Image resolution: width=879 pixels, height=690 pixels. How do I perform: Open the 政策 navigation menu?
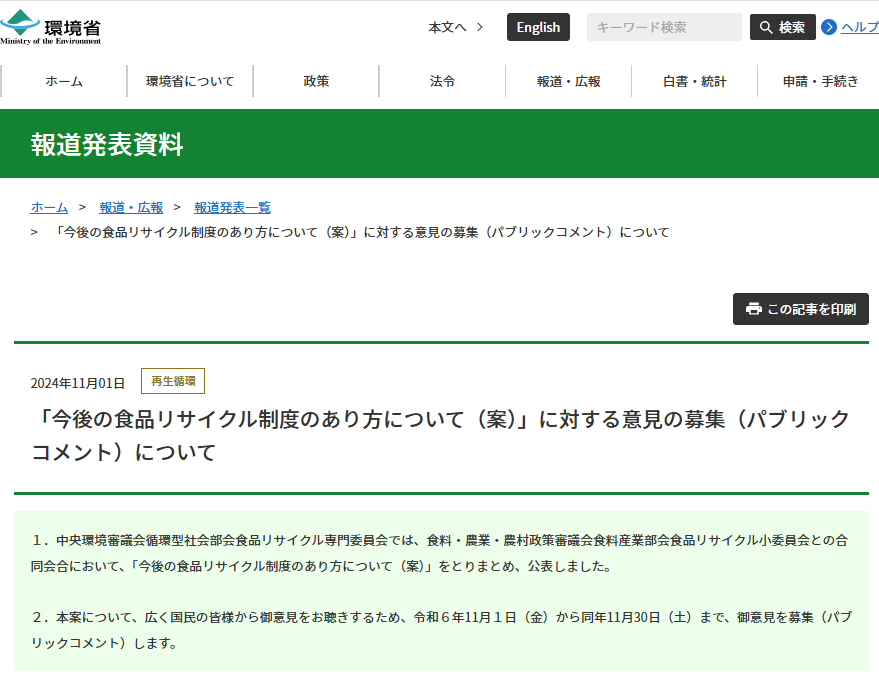click(x=315, y=80)
